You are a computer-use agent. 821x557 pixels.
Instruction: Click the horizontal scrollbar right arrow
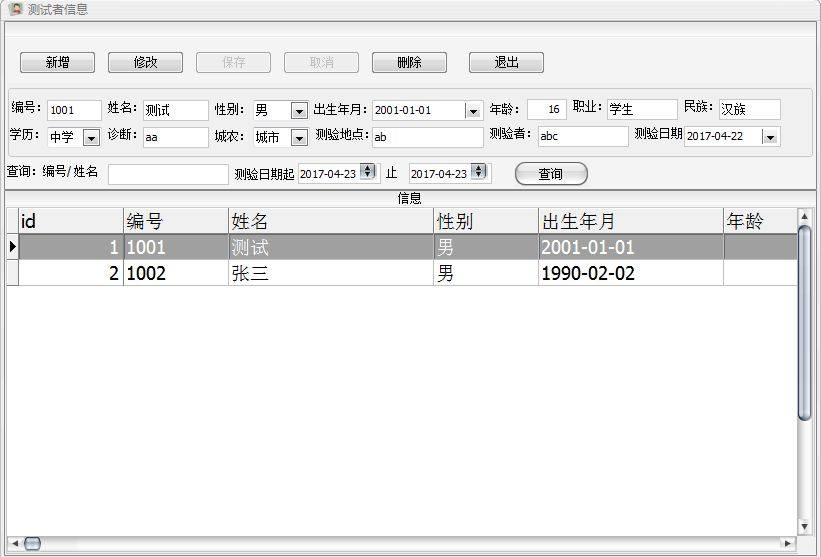coord(787,543)
